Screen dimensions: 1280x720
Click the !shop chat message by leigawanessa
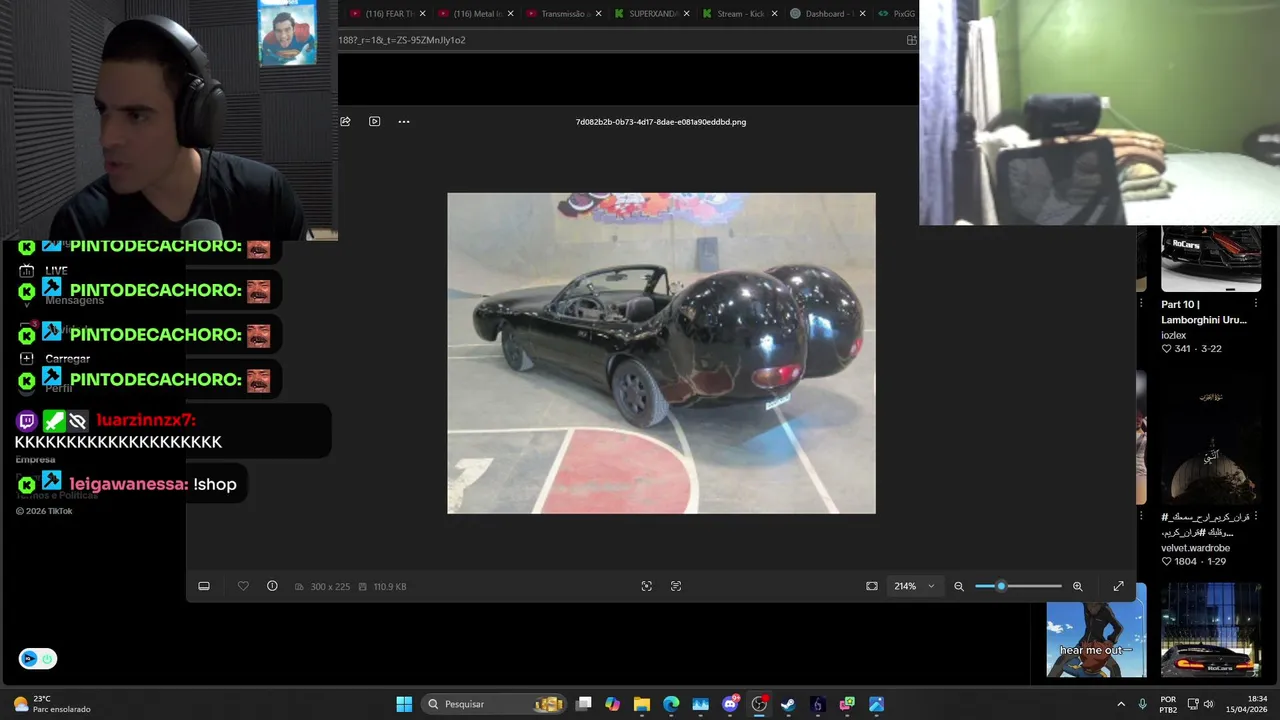click(x=215, y=484)
